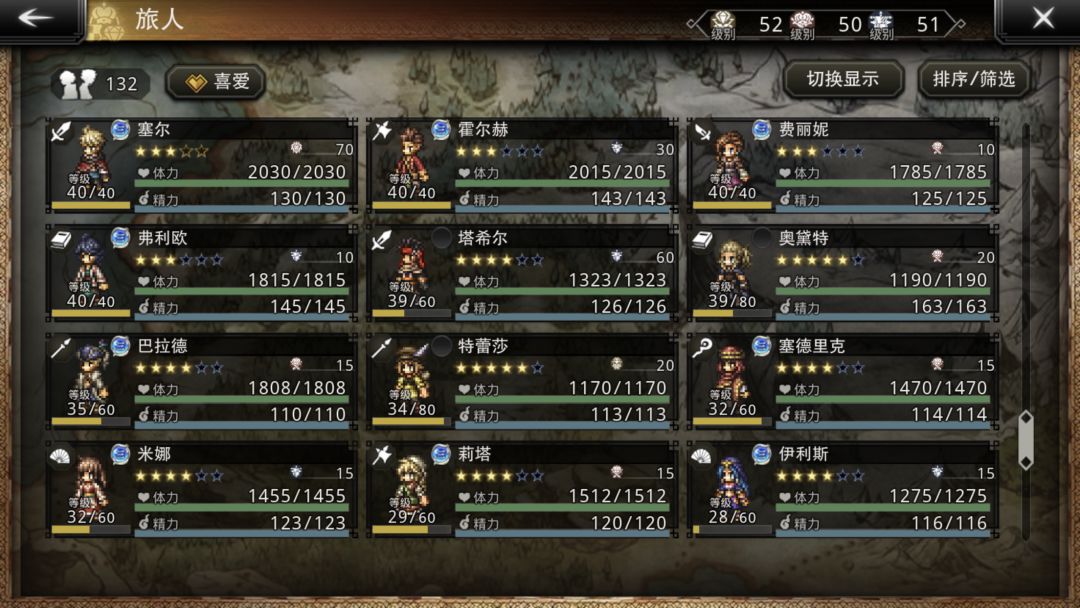The width and height of the screenshot is (1080, 608).
Task: Toggle the 喜爱 favorites filter
Action: click(x=216, y=82)
